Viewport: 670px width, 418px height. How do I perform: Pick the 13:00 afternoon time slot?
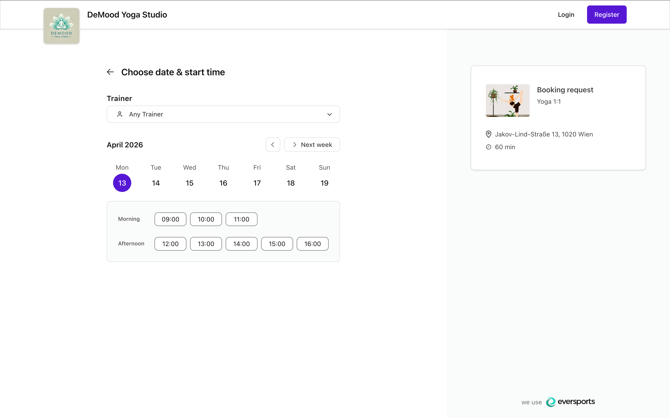click(x=206, y=244)
